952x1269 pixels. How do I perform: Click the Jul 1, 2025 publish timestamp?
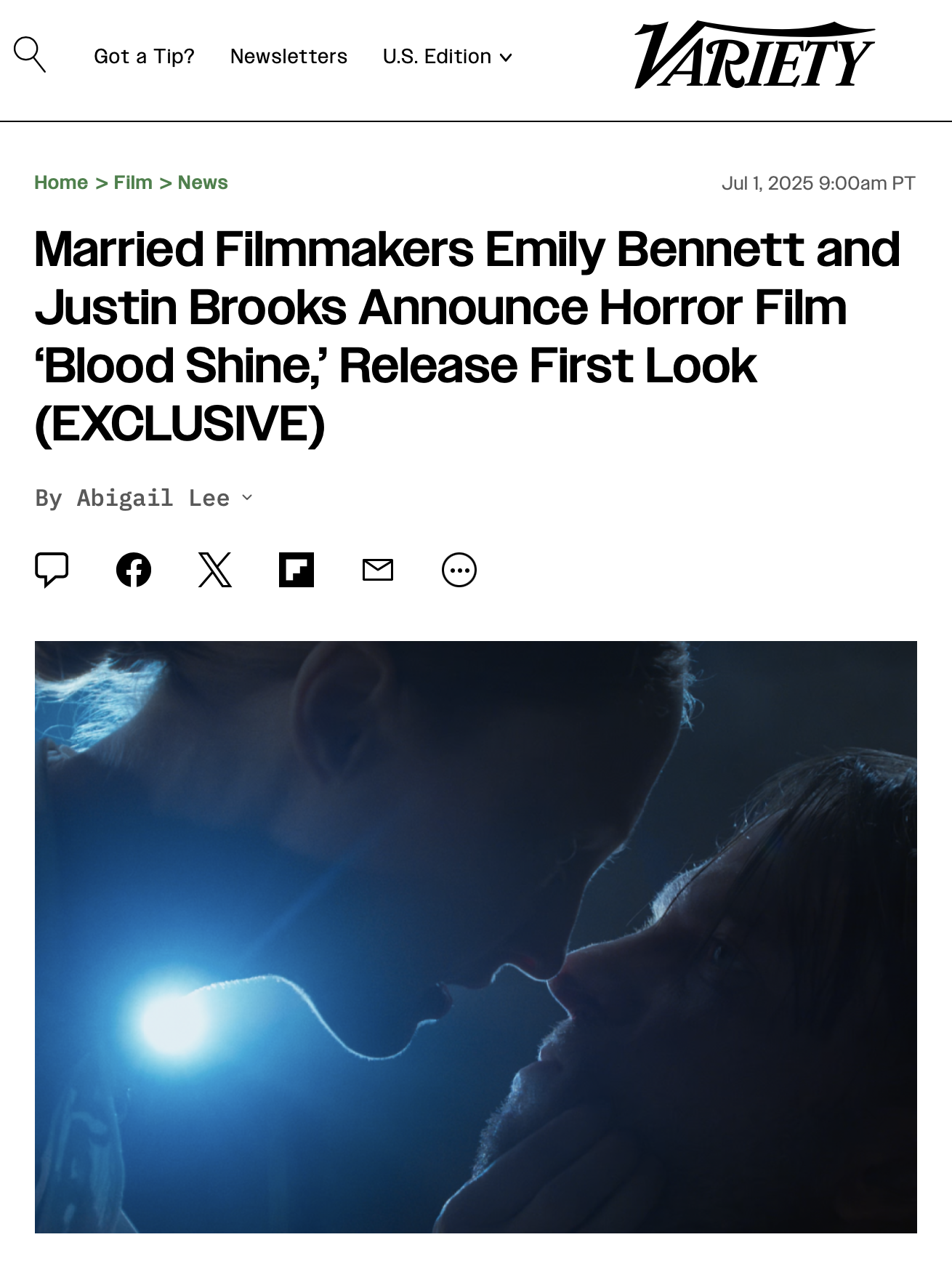(818, 183)
